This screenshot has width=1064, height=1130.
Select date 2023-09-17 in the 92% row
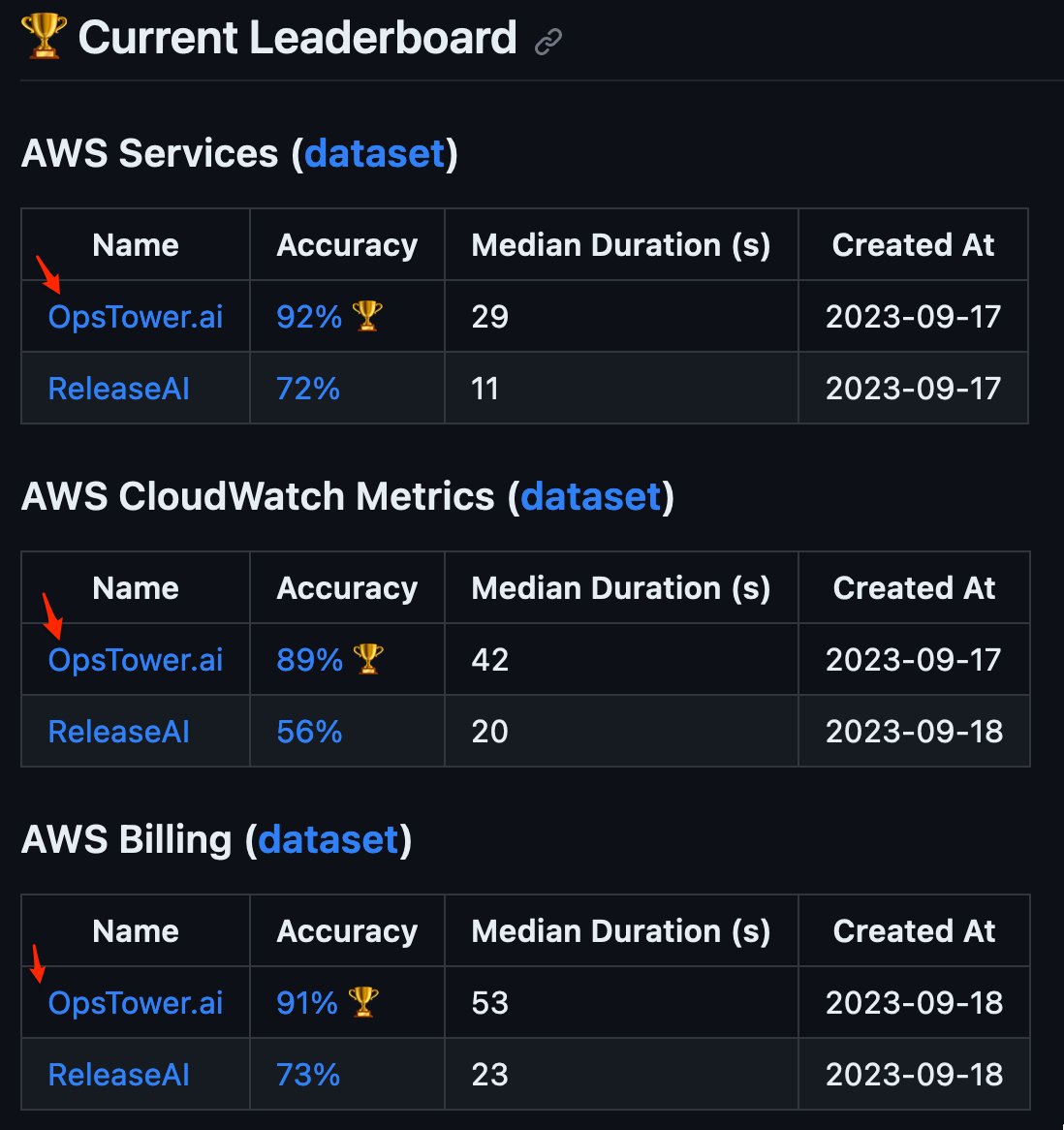click(x=914, y=317)
